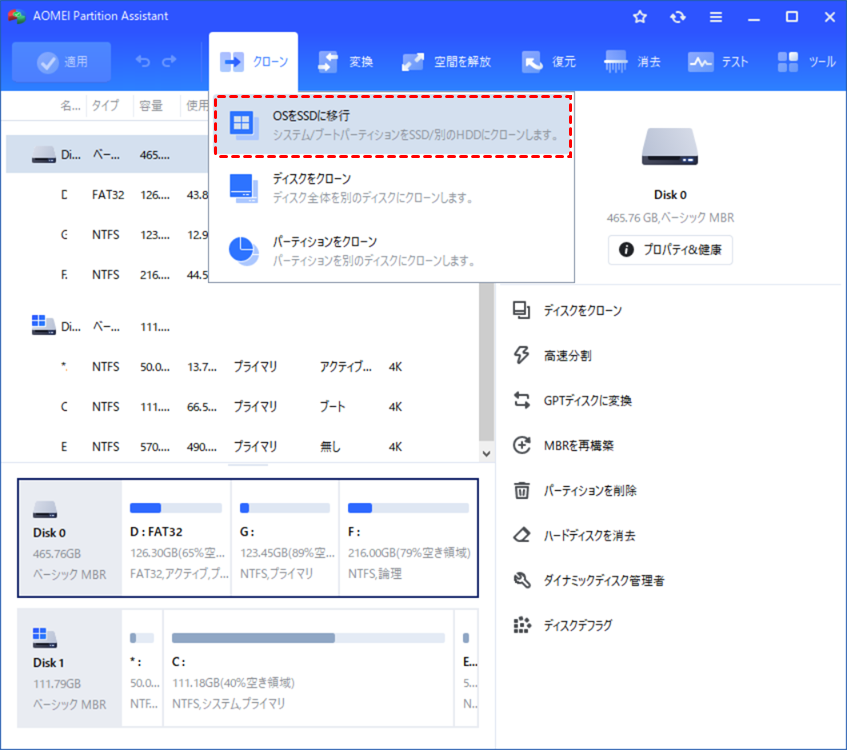Select the FAT32 partition row in the list

pyautogui.click(x=107, y=195)
